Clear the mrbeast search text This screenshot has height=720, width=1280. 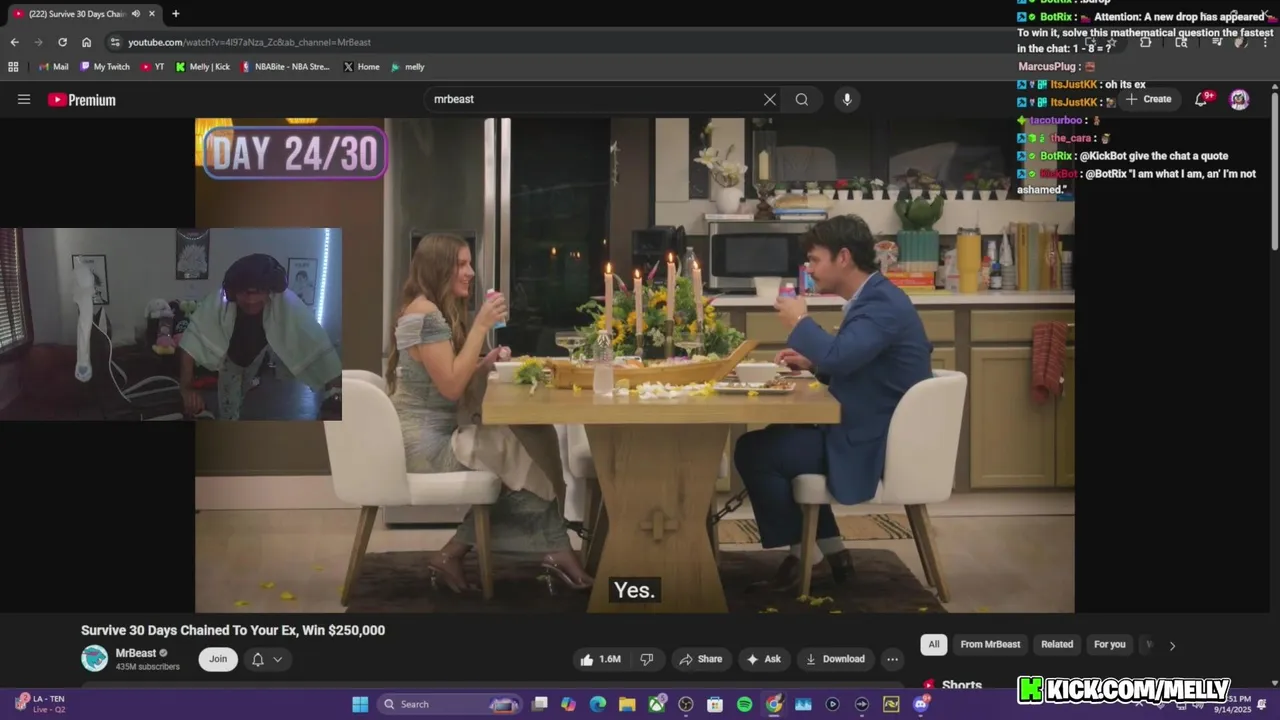[x=770, y=99]
